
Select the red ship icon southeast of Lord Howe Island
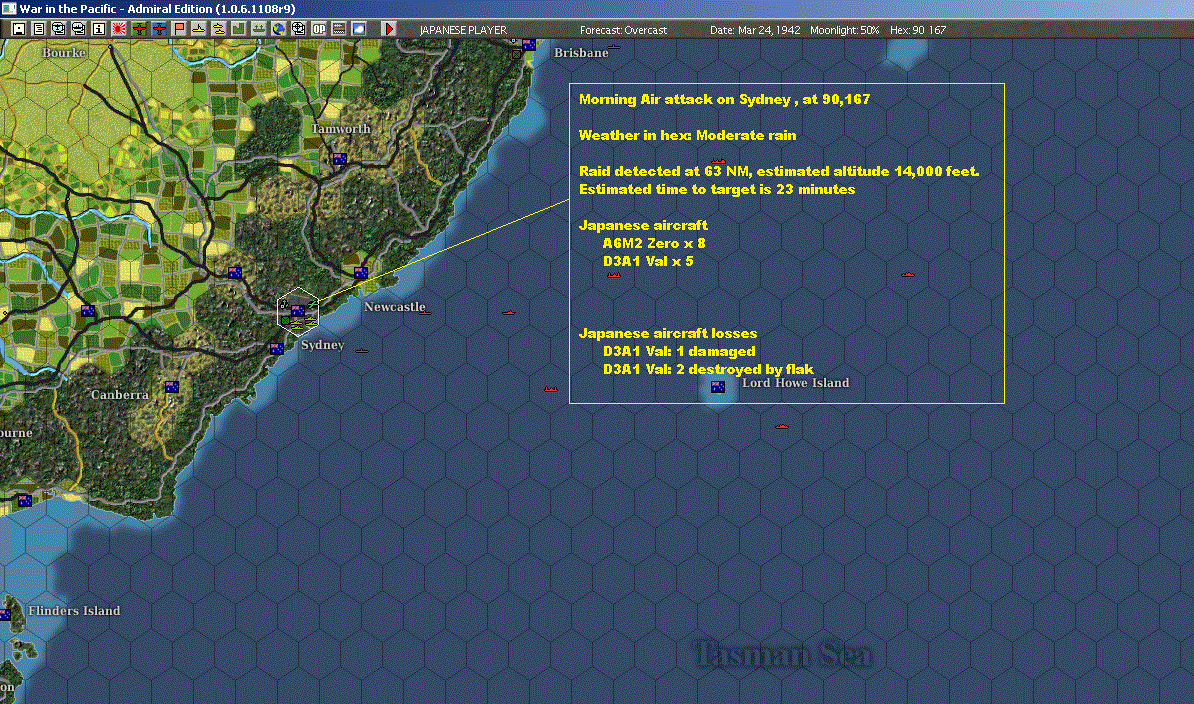coord(781,426)
